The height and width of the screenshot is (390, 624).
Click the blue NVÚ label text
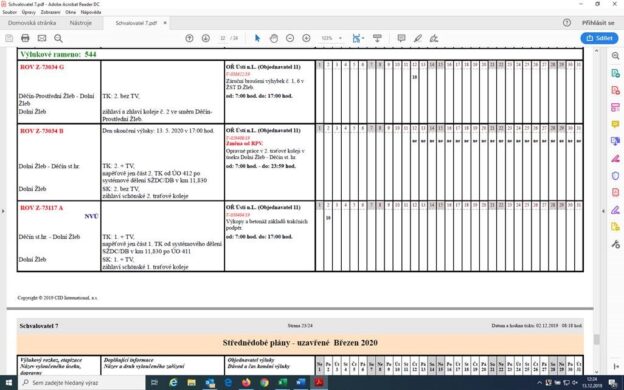(91, 216)
